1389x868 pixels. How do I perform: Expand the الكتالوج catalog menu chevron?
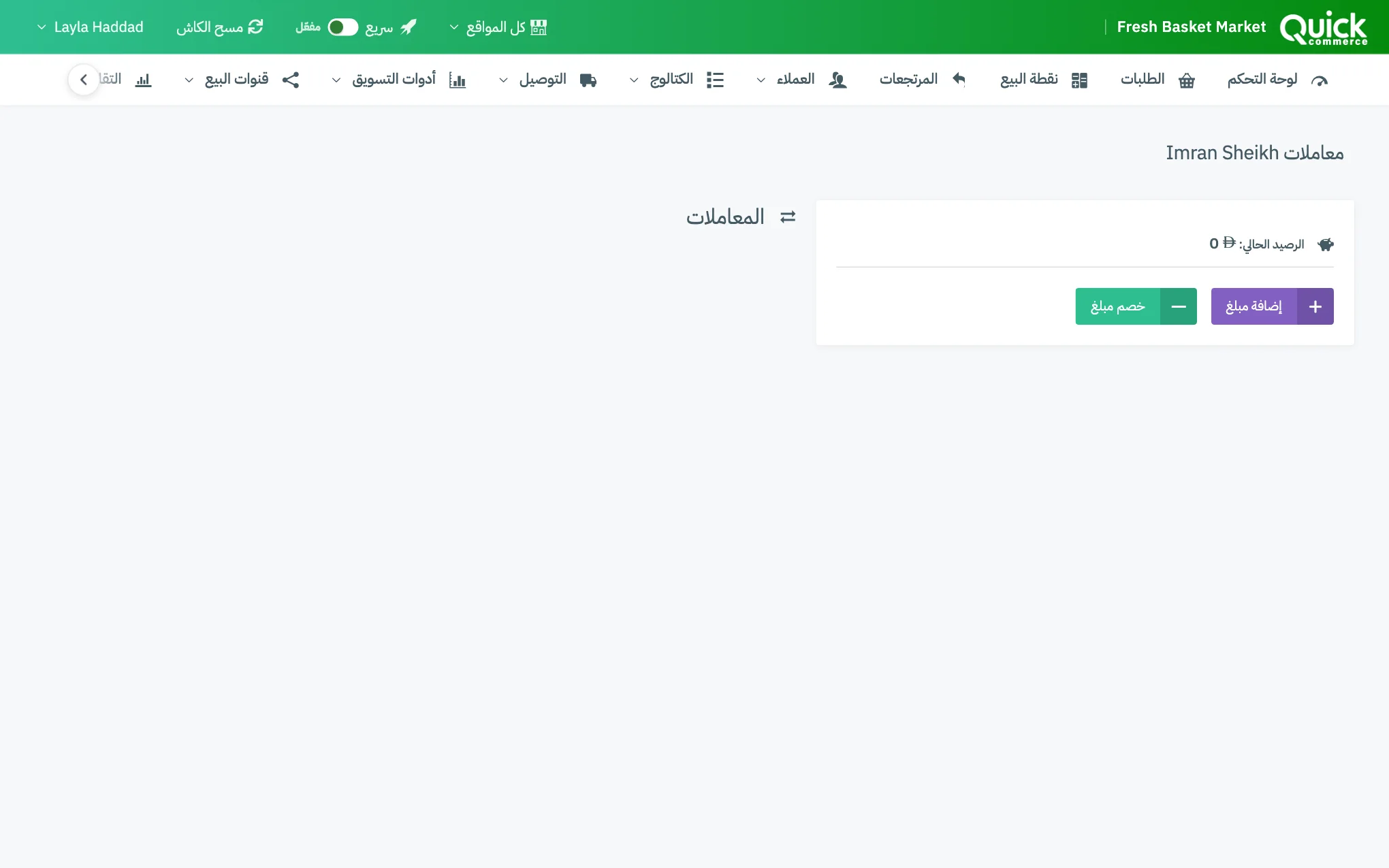click(634, 80)
